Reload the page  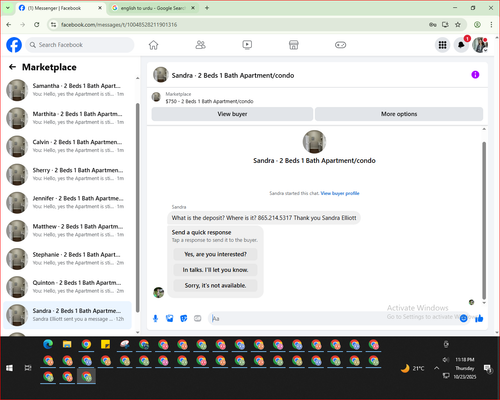pyautogui.click(x=37, y=24)
